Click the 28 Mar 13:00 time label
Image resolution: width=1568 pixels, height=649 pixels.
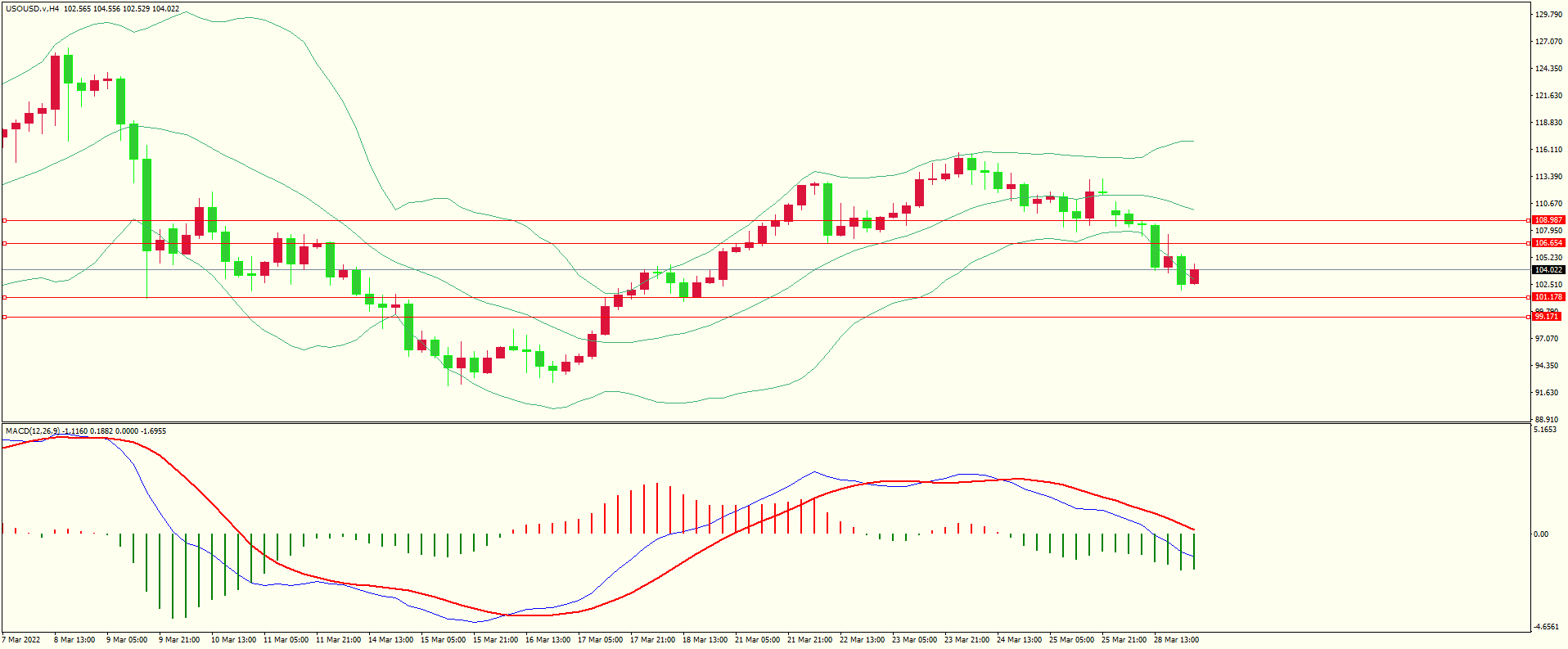click(x=1176, y=640)
